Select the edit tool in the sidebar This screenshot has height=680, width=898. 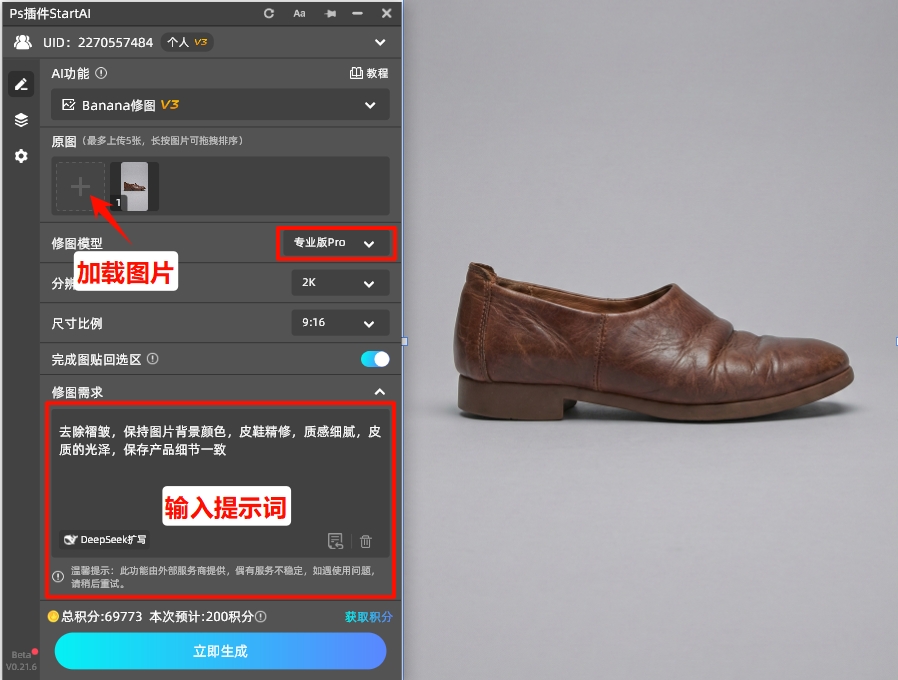(21, 84)
